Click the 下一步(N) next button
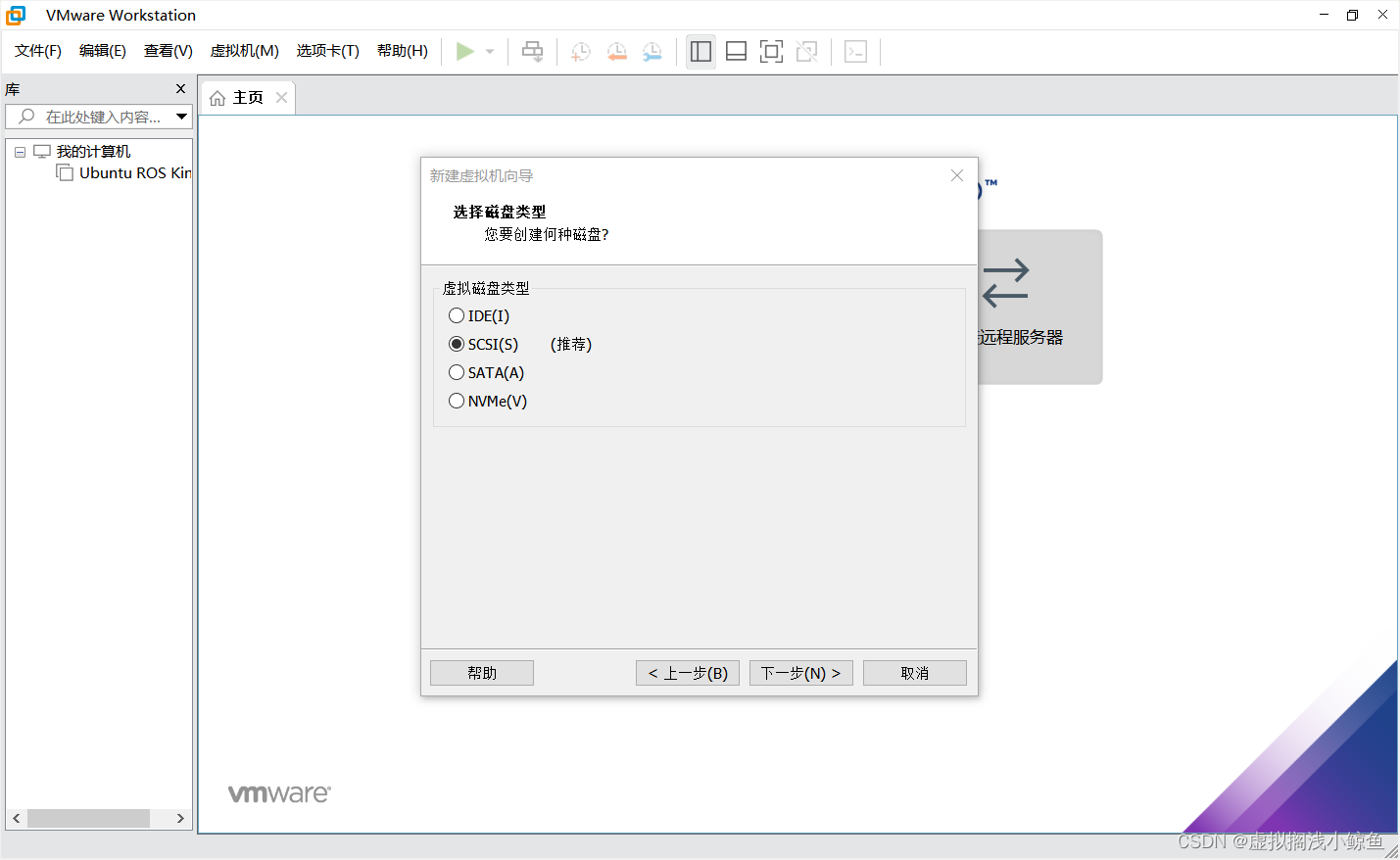 pos(801,673)
